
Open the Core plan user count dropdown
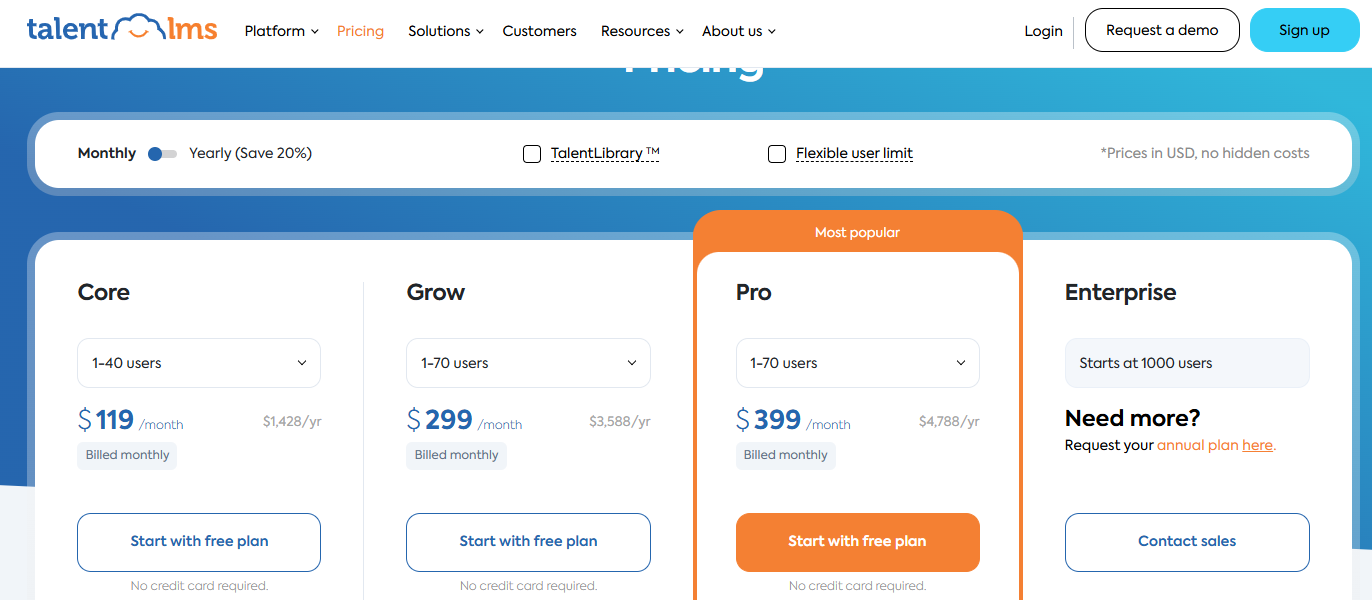coord(198,362)
